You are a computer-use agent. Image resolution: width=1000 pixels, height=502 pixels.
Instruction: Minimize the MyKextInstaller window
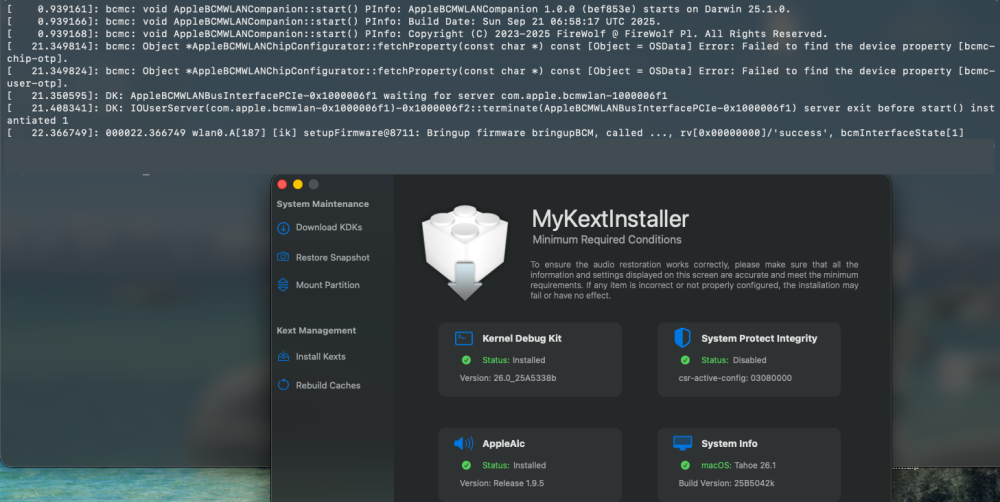pos(298,184)
